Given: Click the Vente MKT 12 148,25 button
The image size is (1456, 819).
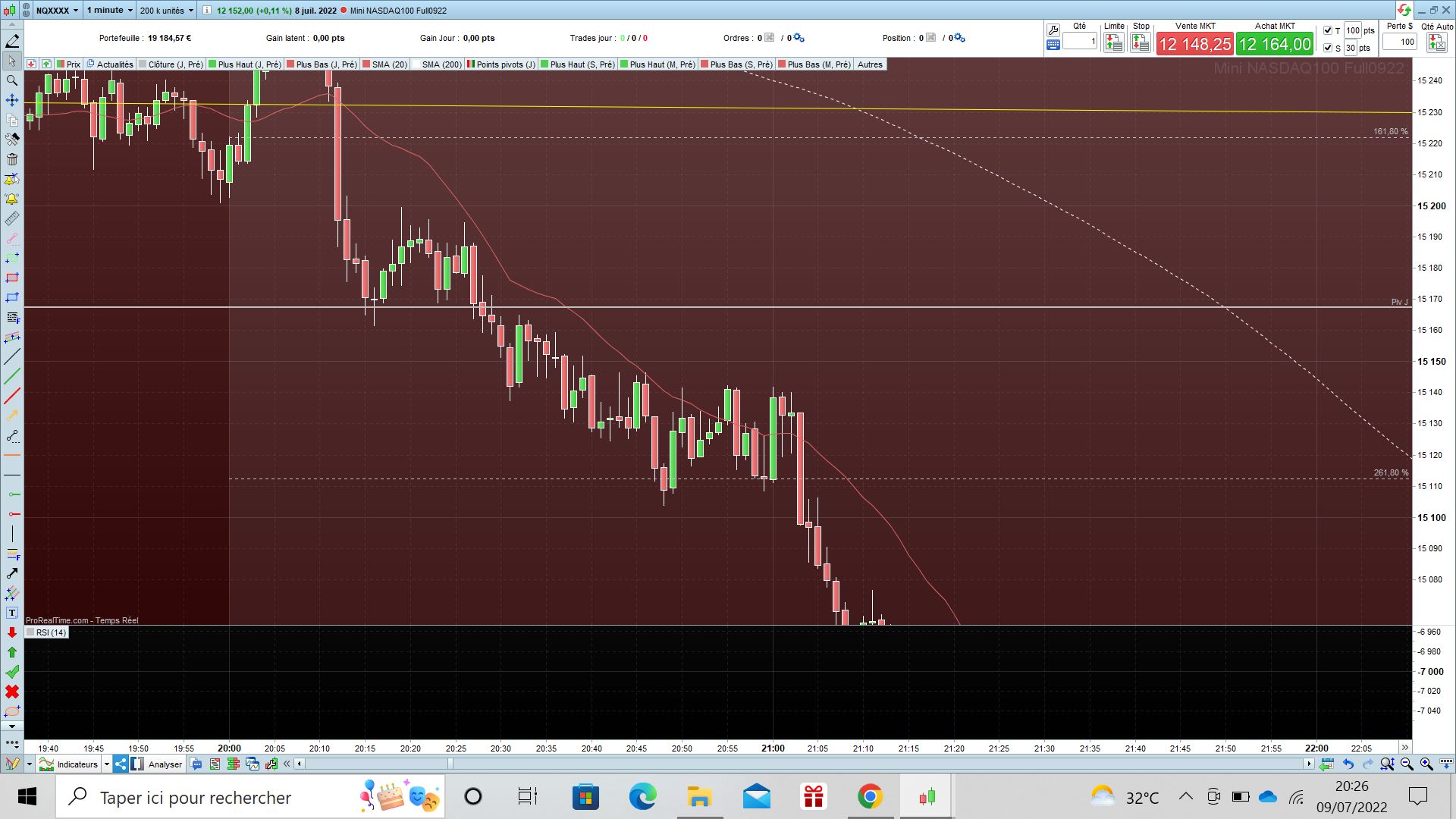Looking at the screenshot, I should pos(1194,44).
